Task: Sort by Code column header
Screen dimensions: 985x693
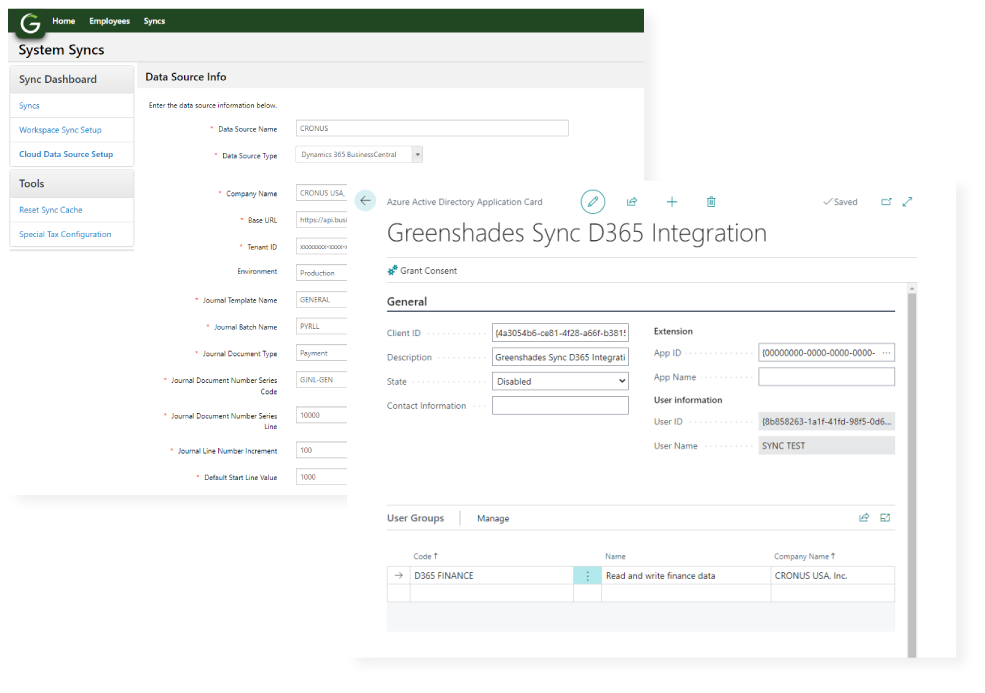Action: click(425, 556)
